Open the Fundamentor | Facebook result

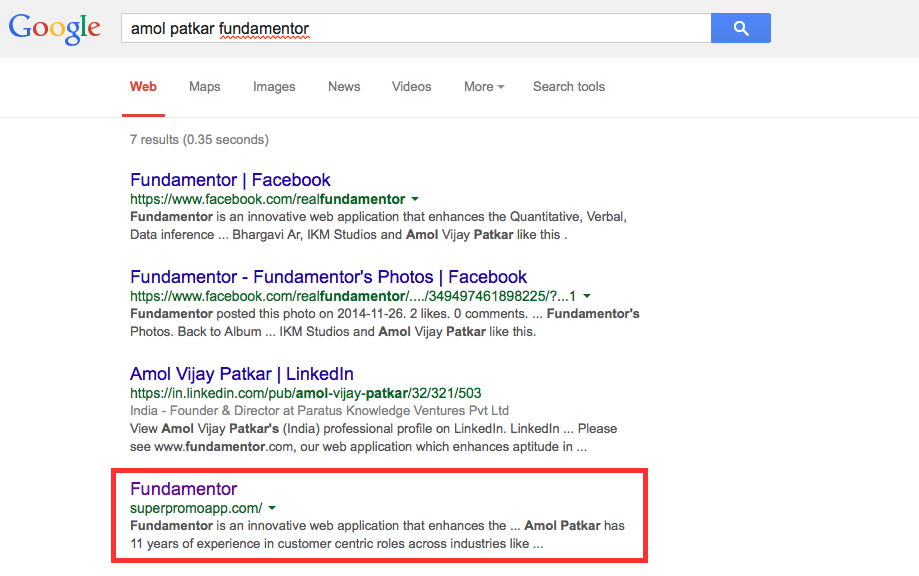click(230, 180)
